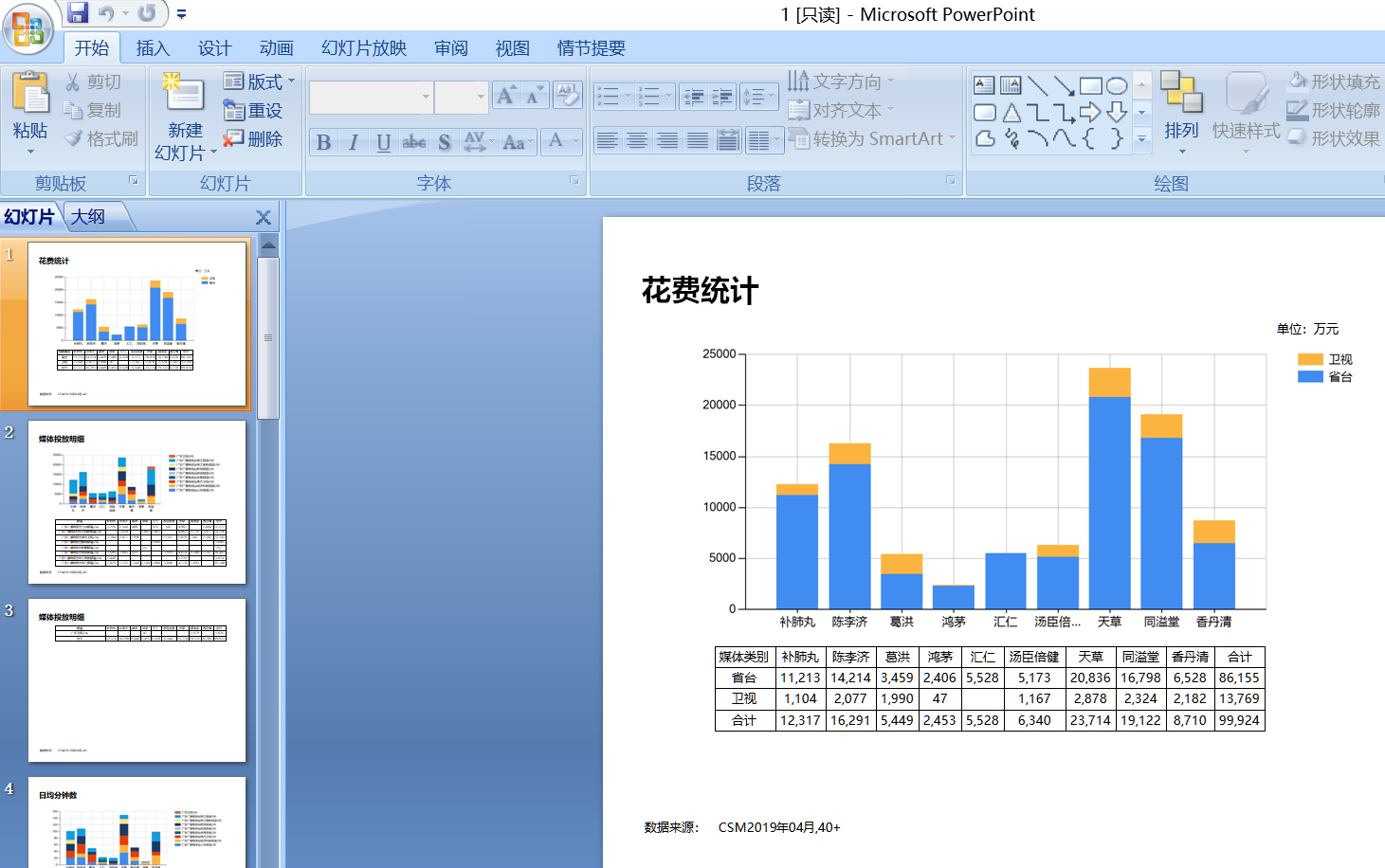Switch to the 插入 (Insert) tab
The width and height of the screenshot is (1385, 868).
pos(152,48)
